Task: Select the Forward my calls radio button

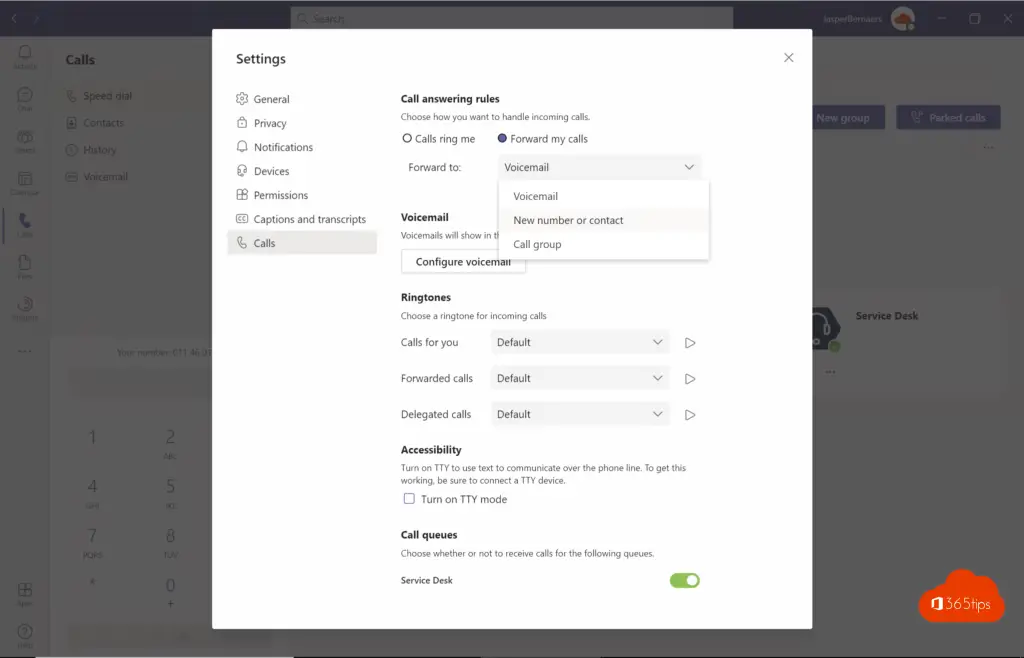Action: pyautogui.click(x=502, y=139)
